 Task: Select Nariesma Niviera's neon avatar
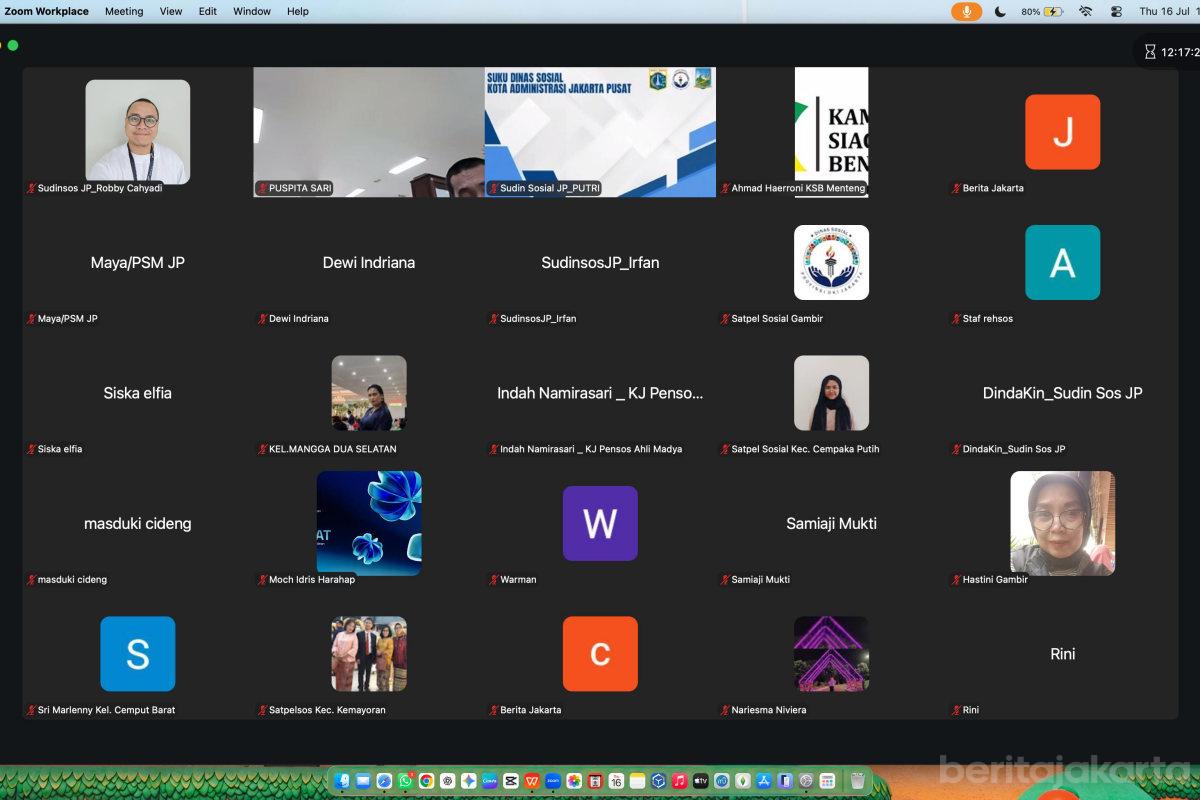(831, 654)
